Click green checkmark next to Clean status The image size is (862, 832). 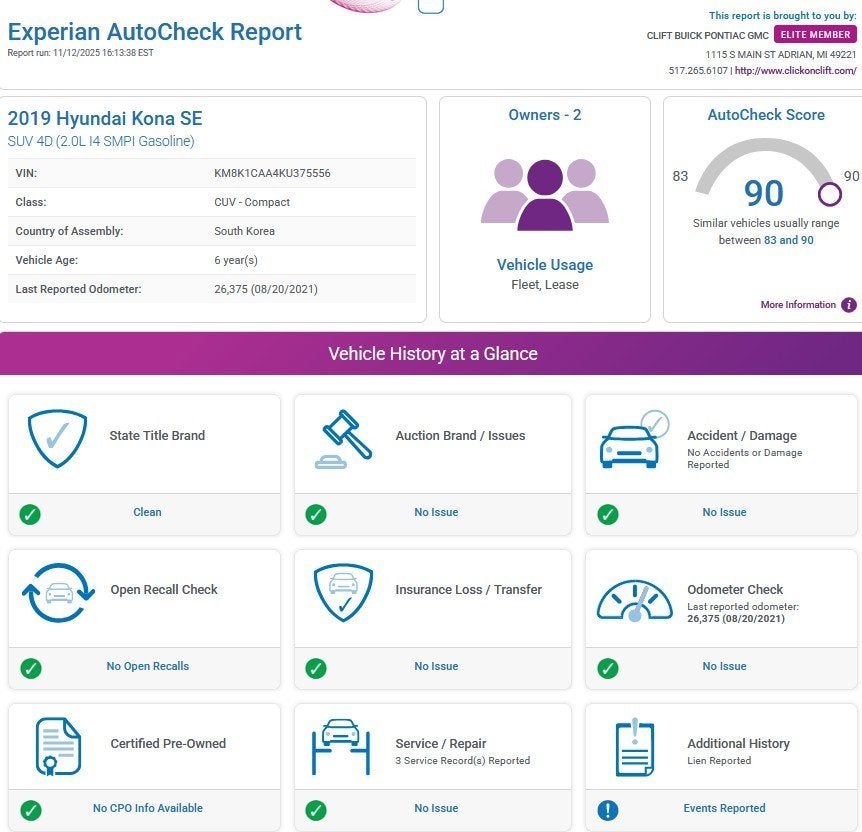pos(30,514)
